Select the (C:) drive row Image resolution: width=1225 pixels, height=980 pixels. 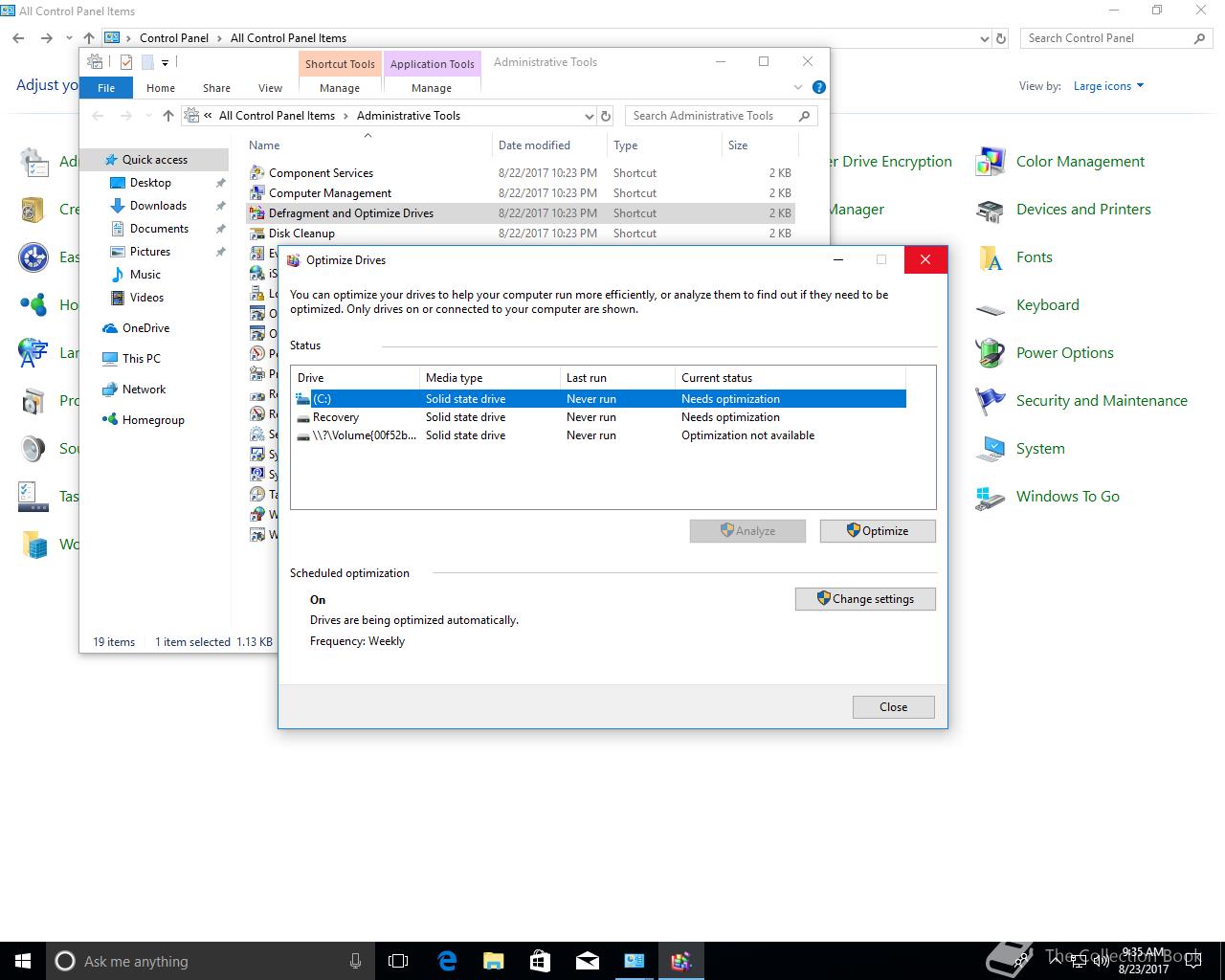[599, 399]
